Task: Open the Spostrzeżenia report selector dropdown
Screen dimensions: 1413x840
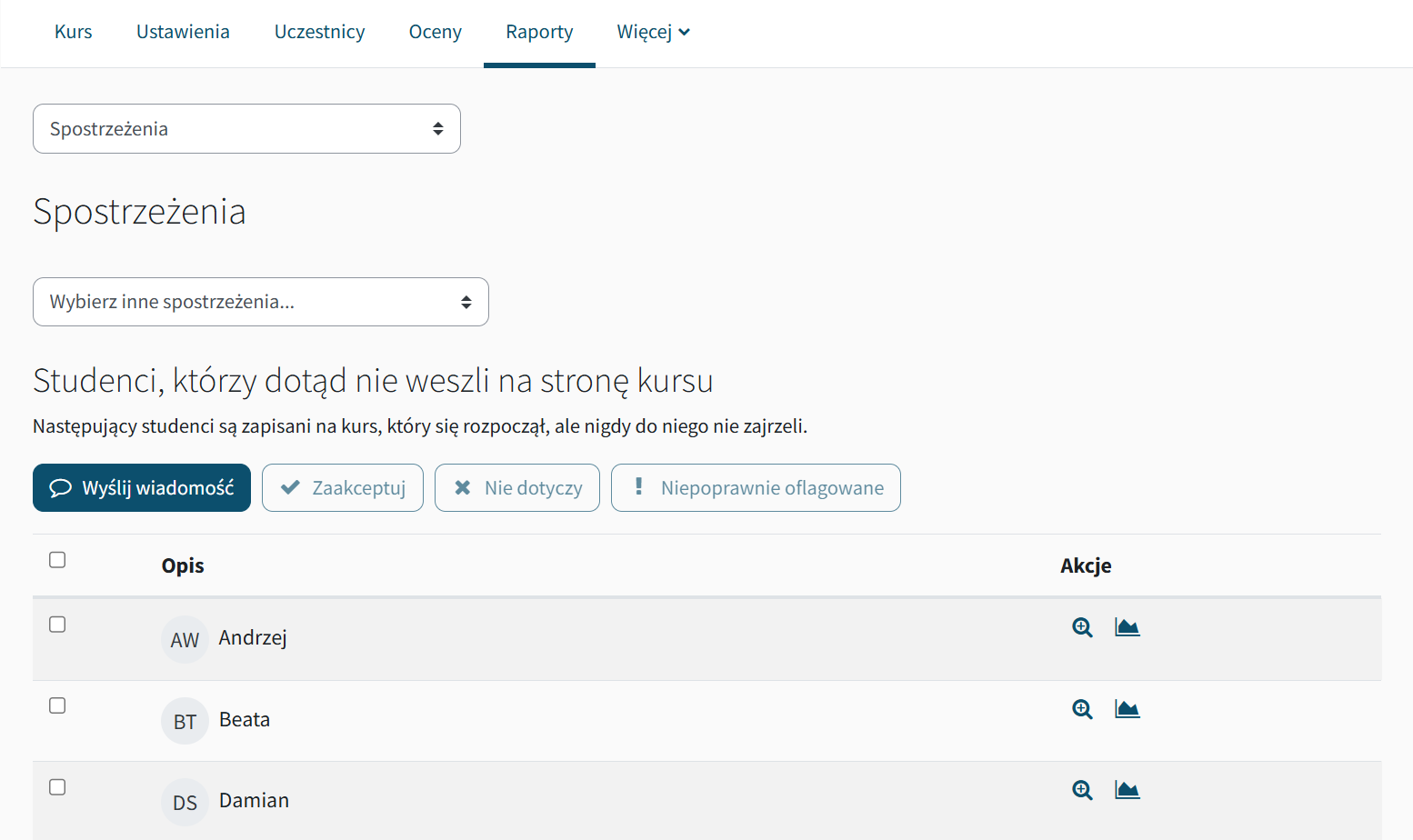Action: tap(246, 129)
